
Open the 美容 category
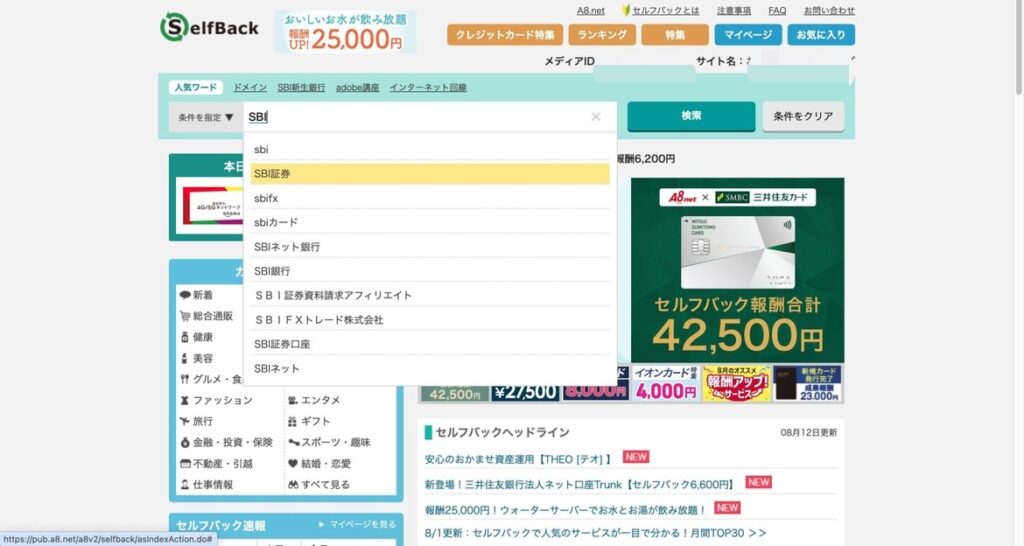tap(196, 358)
